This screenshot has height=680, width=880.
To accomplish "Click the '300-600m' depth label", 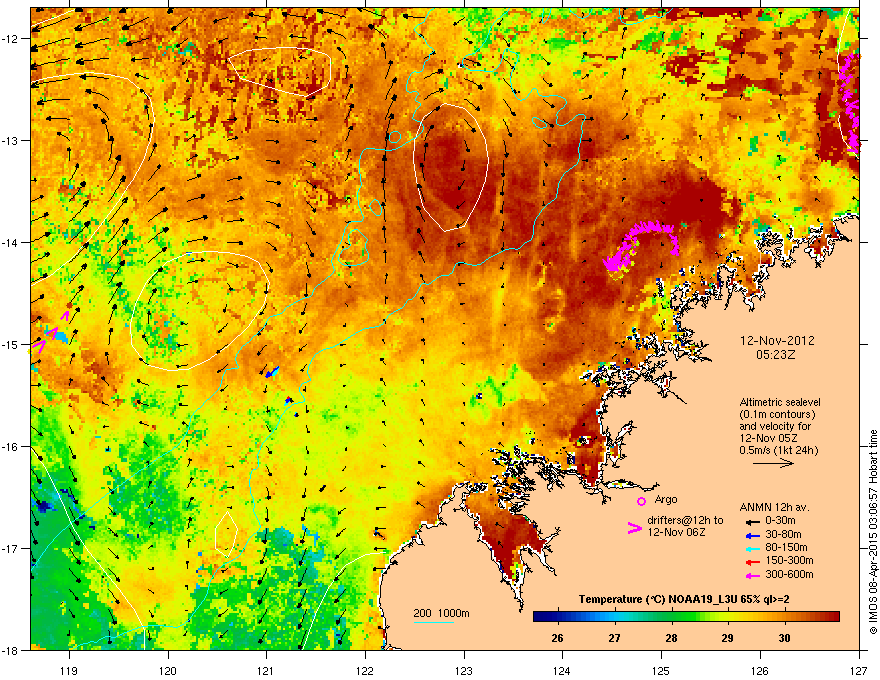I will [789, 575].
